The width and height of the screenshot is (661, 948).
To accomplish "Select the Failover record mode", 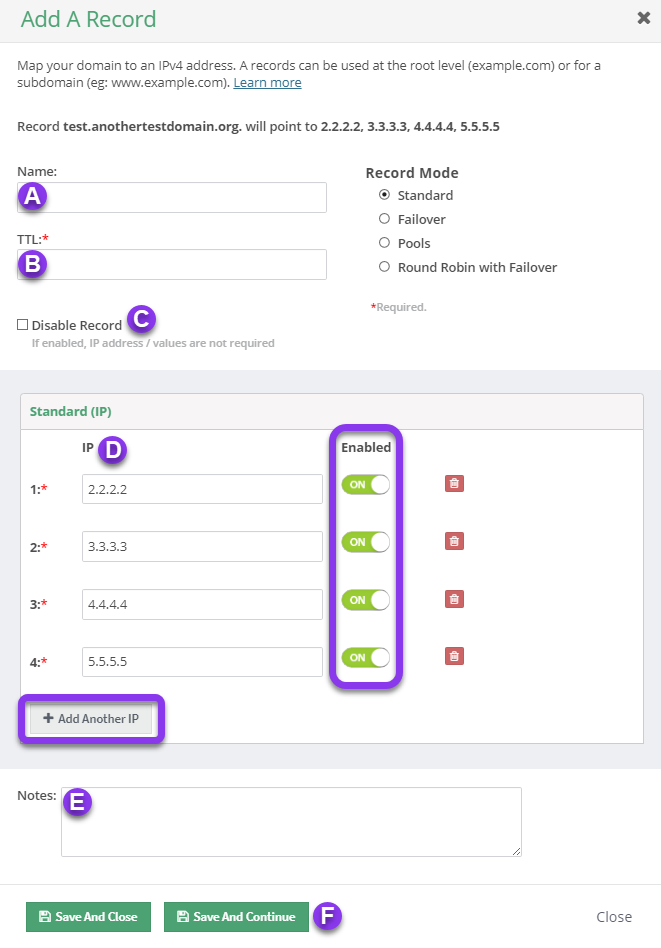I will pos(384,219).
